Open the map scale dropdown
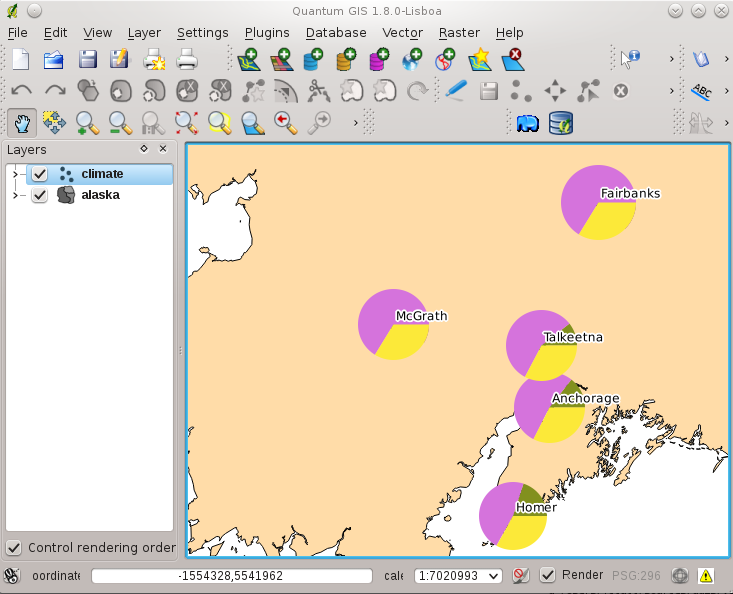Viewport: 733px width, 594px height. coord(493,576)
